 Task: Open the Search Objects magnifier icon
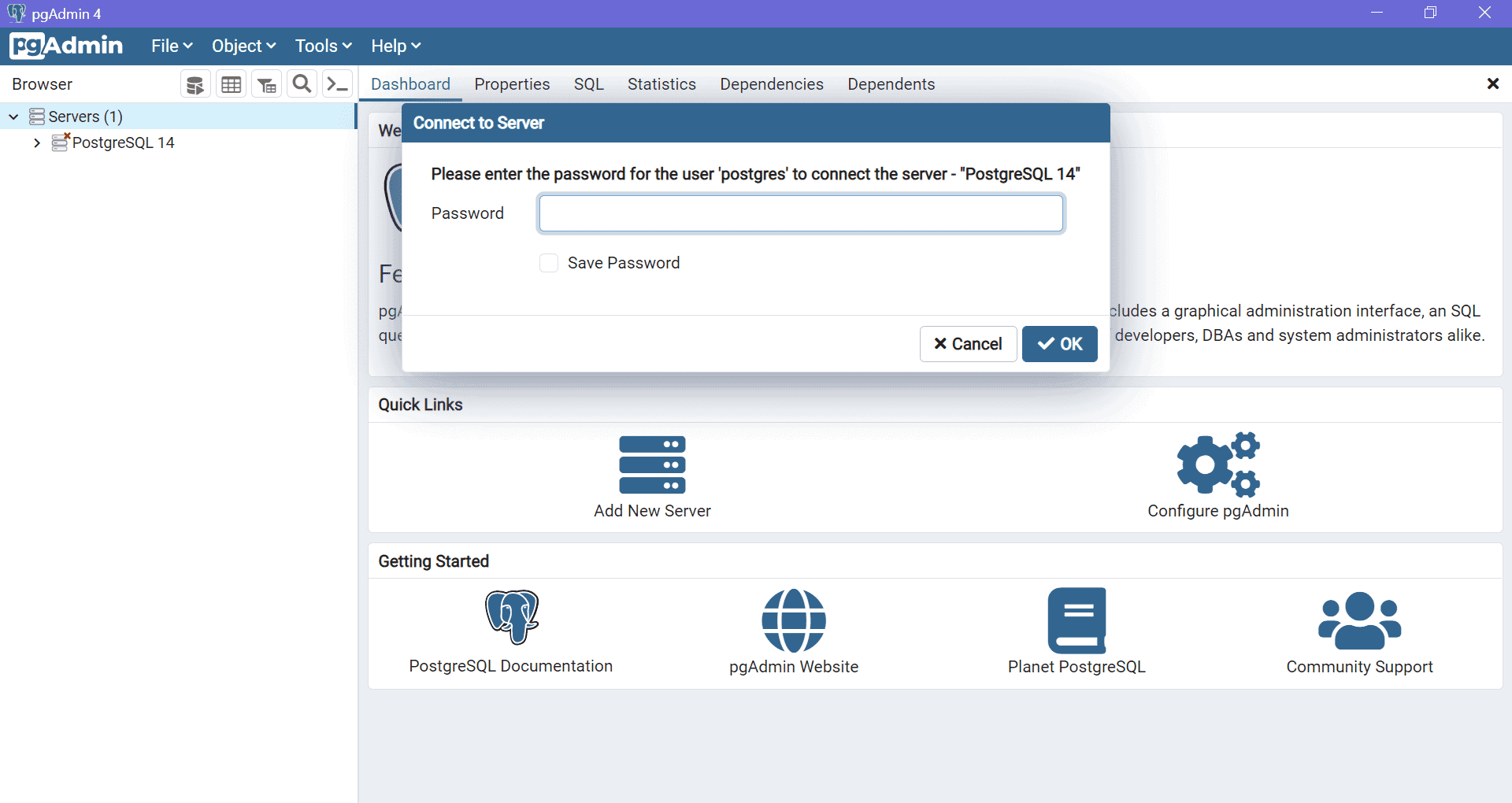point(302,84)
